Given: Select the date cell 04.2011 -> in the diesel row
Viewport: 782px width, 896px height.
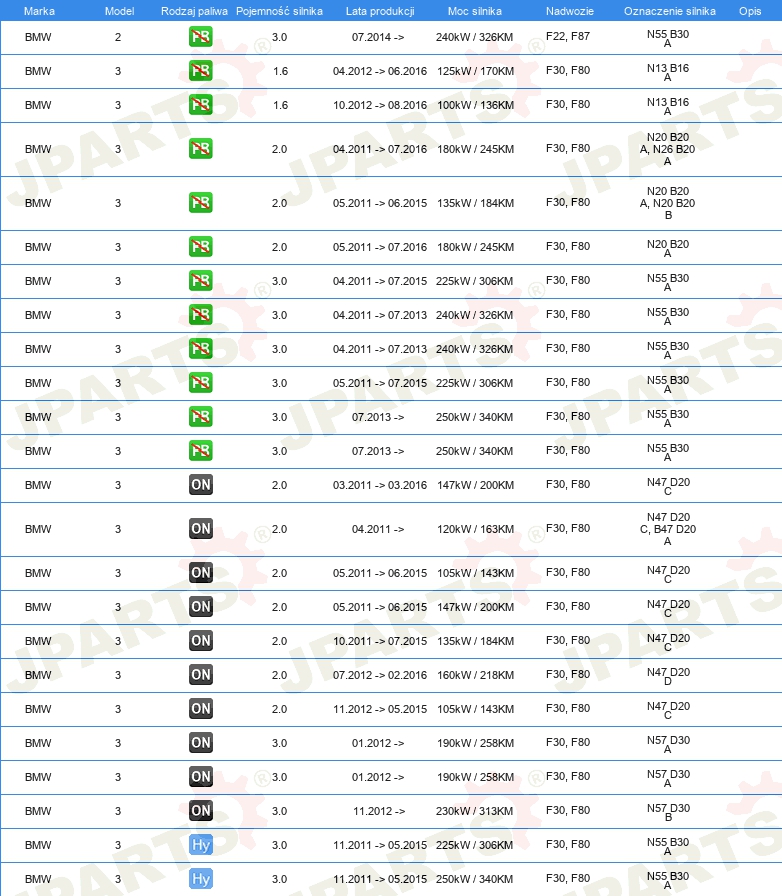Looking at the screenshot, I should [x=378, y=529].
